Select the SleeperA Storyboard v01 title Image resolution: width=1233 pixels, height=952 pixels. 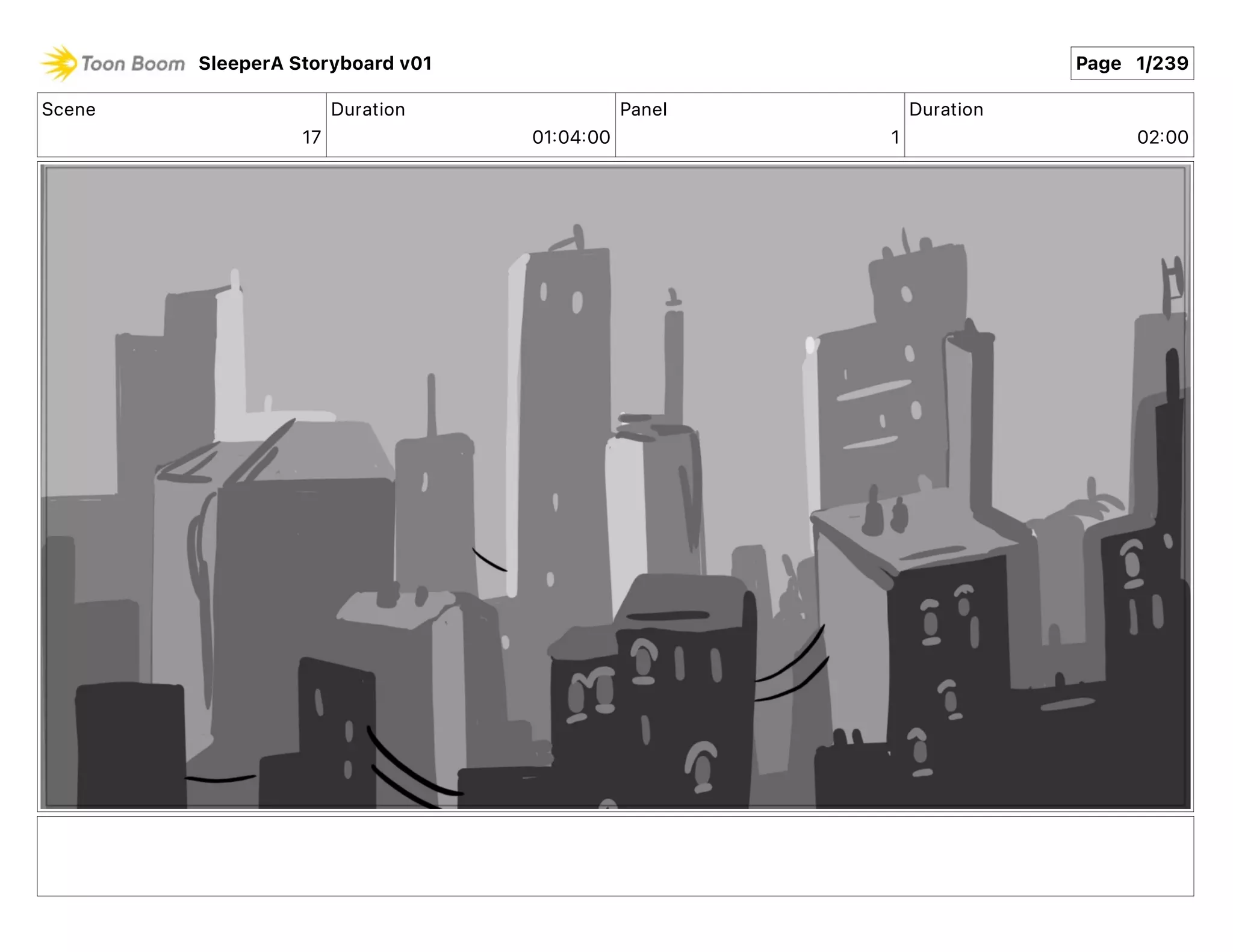[315, 64]
